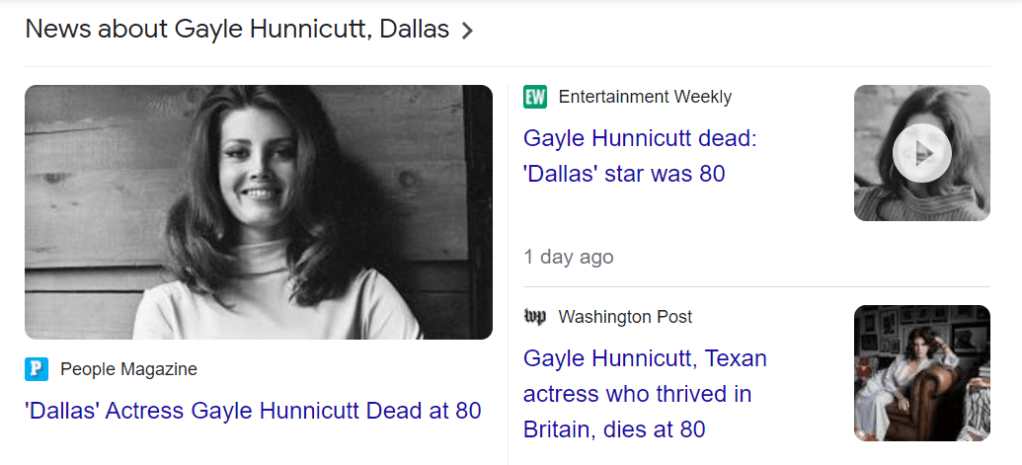1022x465 pixels.
Task: Click the People Magazine 'P' logo icon
Action: coord(36,369)
